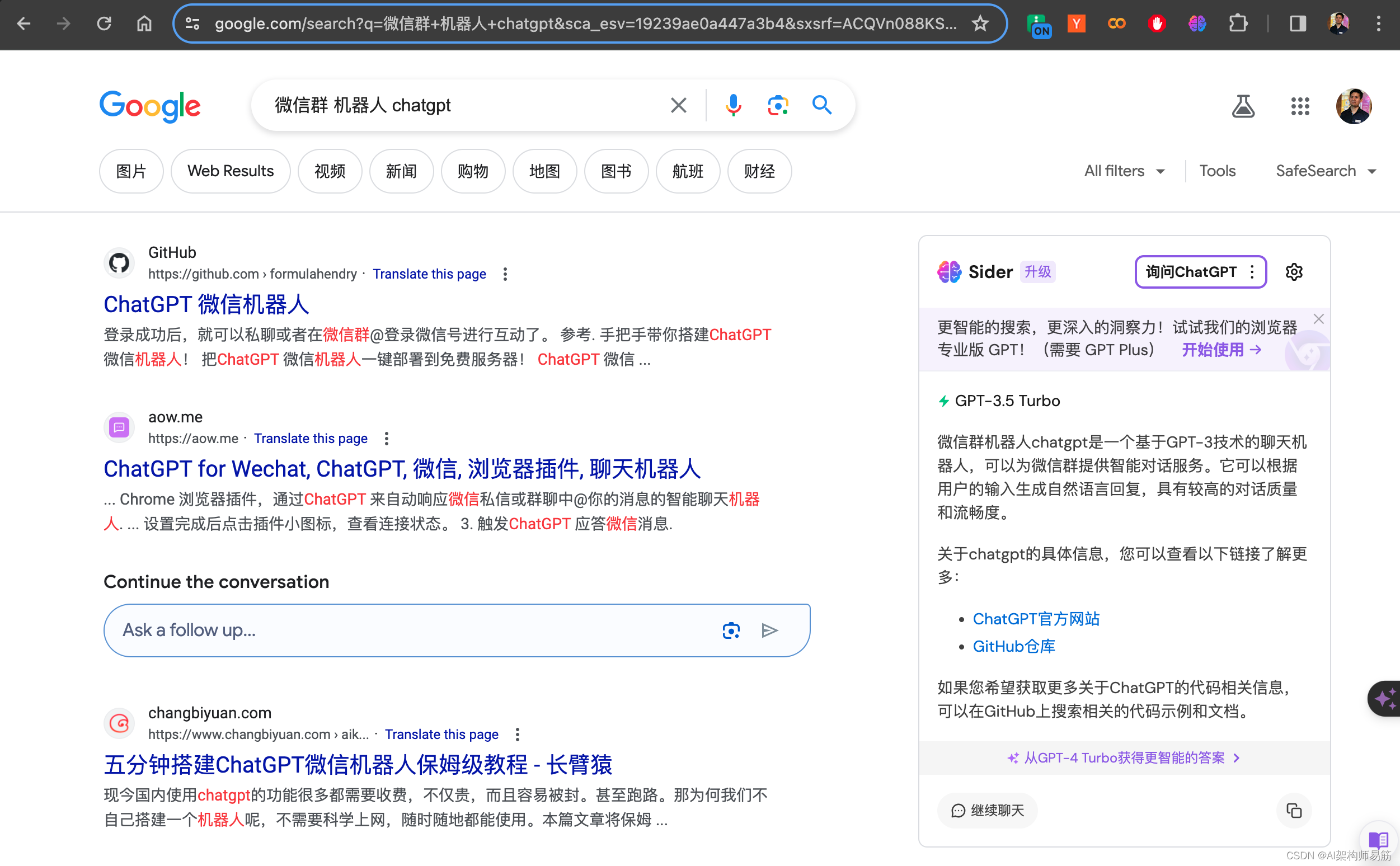
Task: Open Search Labs flask icon
Action: click(1242, 106)
